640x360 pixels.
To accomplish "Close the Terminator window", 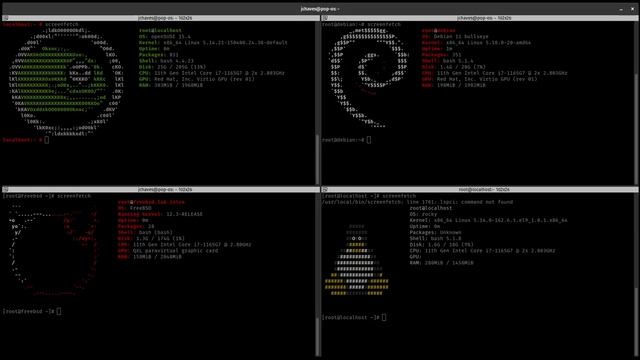I will [x=633, y=9].
